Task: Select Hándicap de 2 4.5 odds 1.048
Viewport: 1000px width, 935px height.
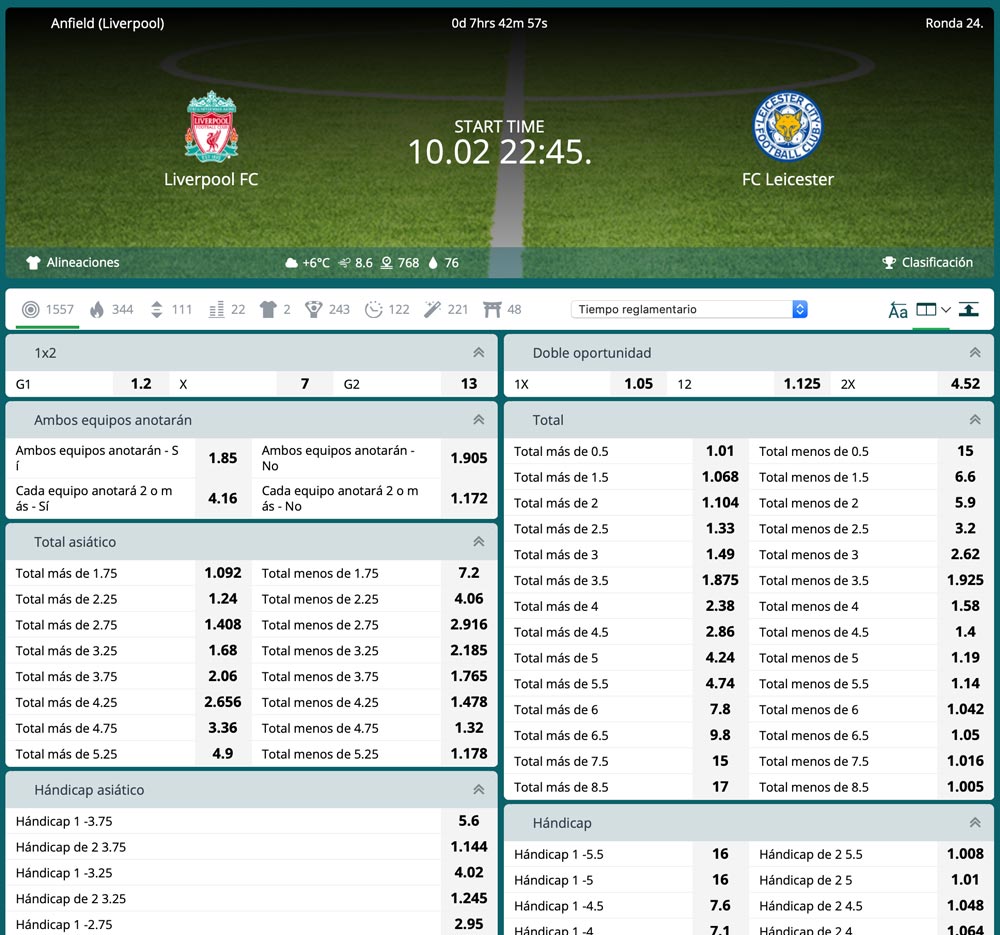Action: 965,906
